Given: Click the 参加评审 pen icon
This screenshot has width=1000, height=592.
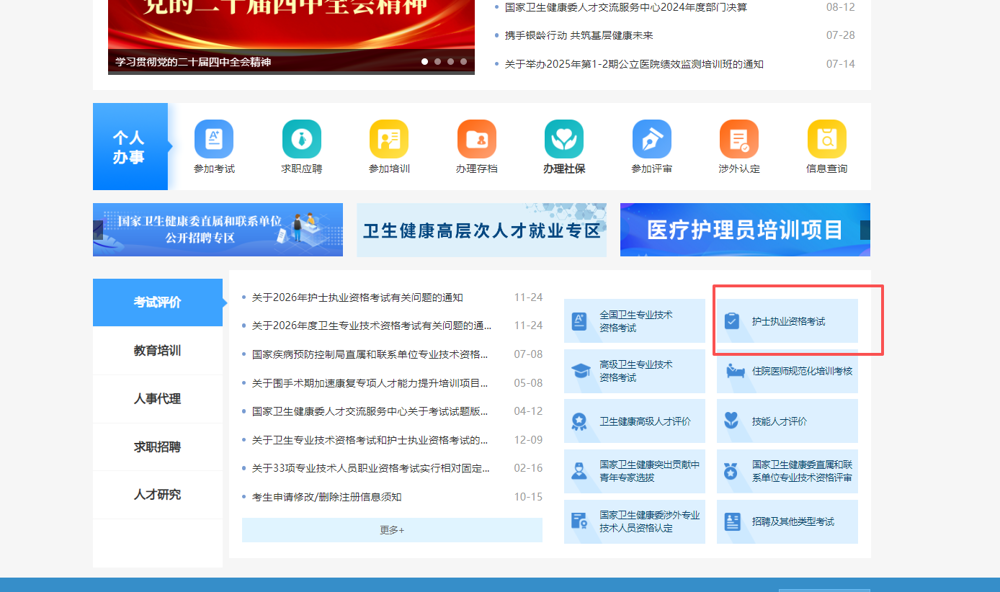Looking at the screenshot, I should point(651,139).
